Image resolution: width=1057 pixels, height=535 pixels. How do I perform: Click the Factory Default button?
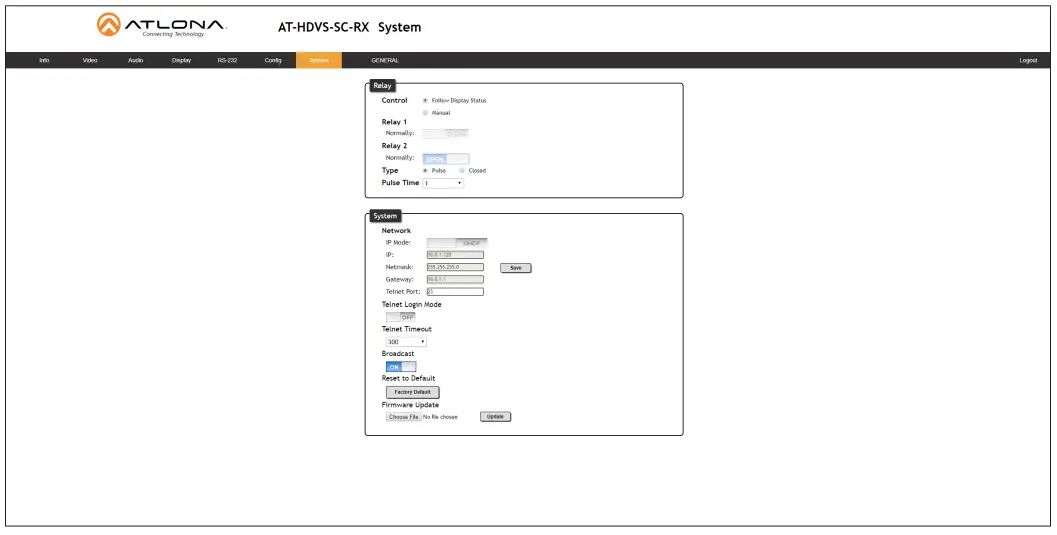pyautogui.click(x=413, y=392)
